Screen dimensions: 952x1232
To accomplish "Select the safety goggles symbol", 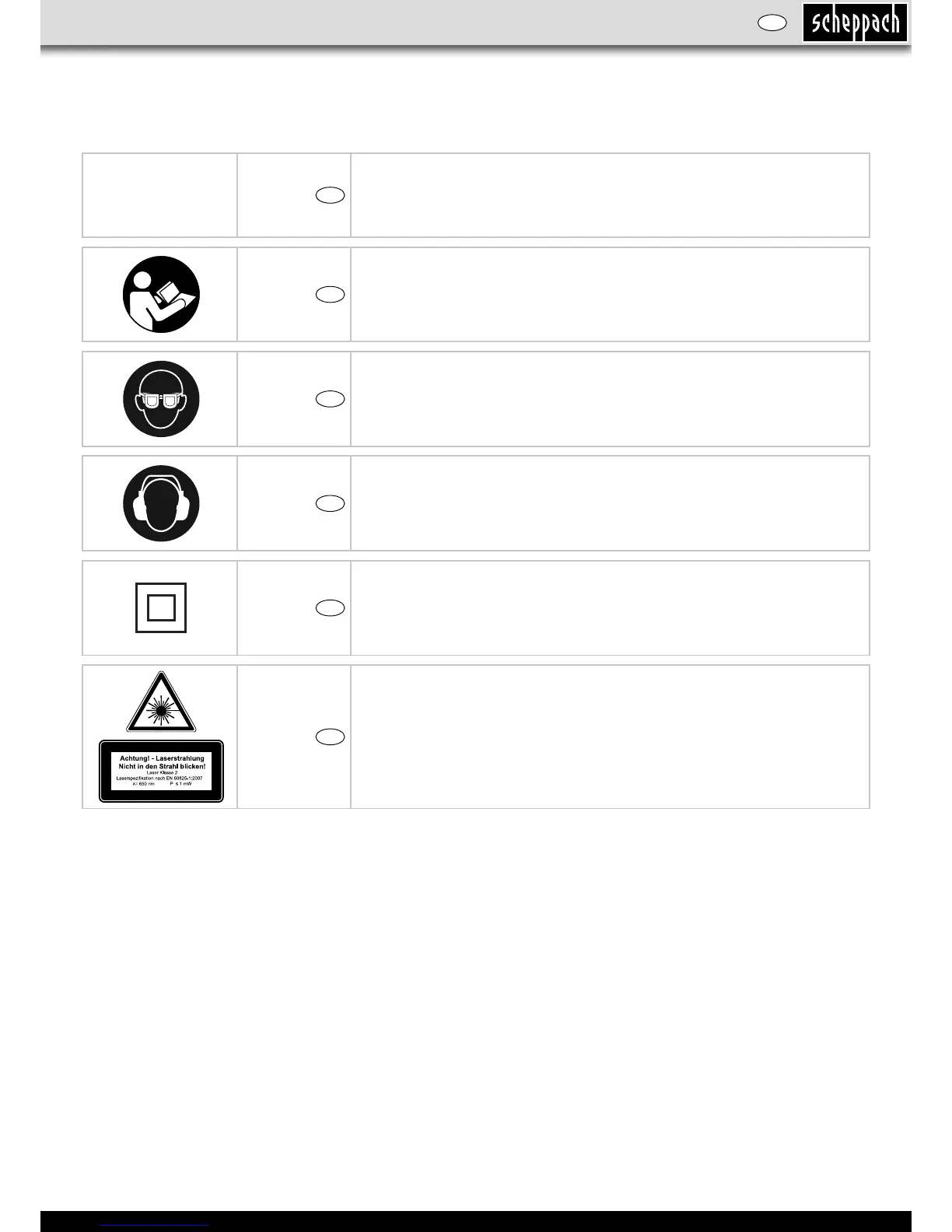I will pos(161,399).
